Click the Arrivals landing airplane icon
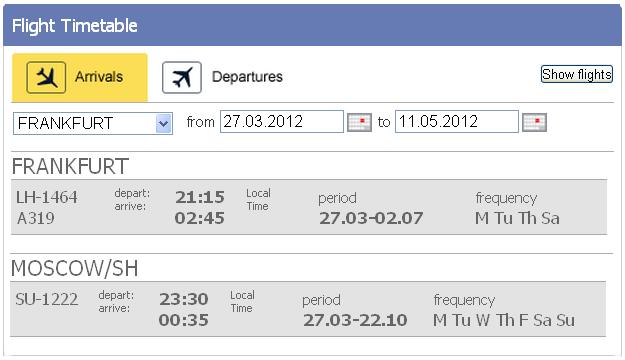Screen dimensions: 625x360 [46, 77]
